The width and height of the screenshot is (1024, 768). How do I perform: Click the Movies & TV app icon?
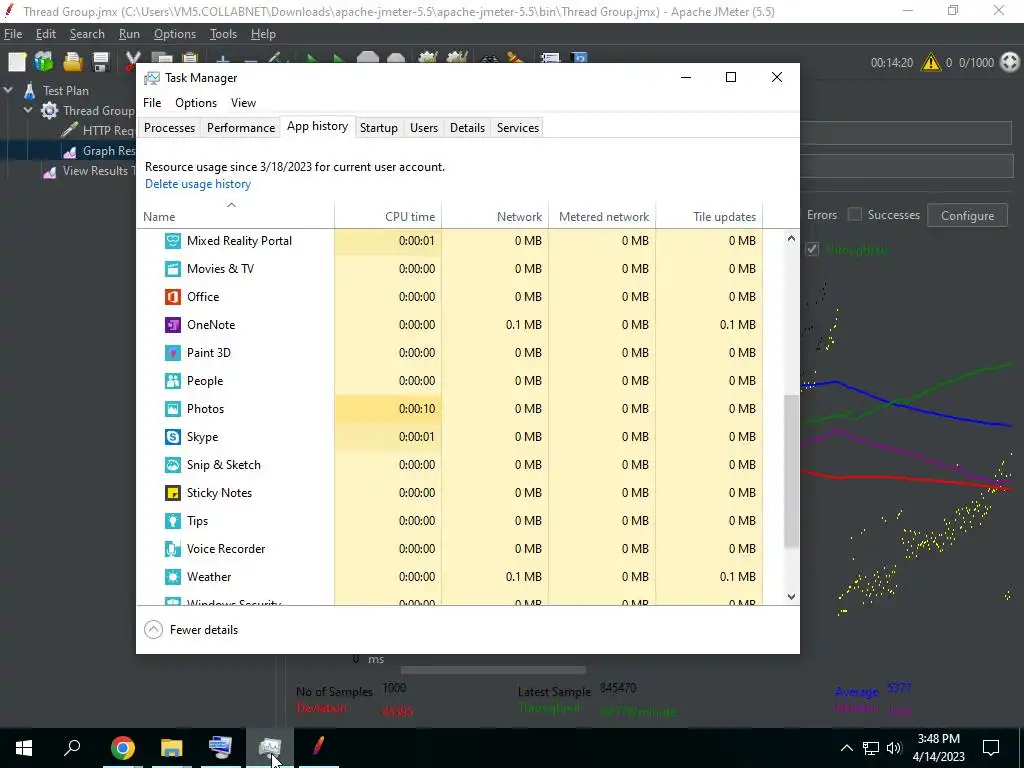[172, 268]
